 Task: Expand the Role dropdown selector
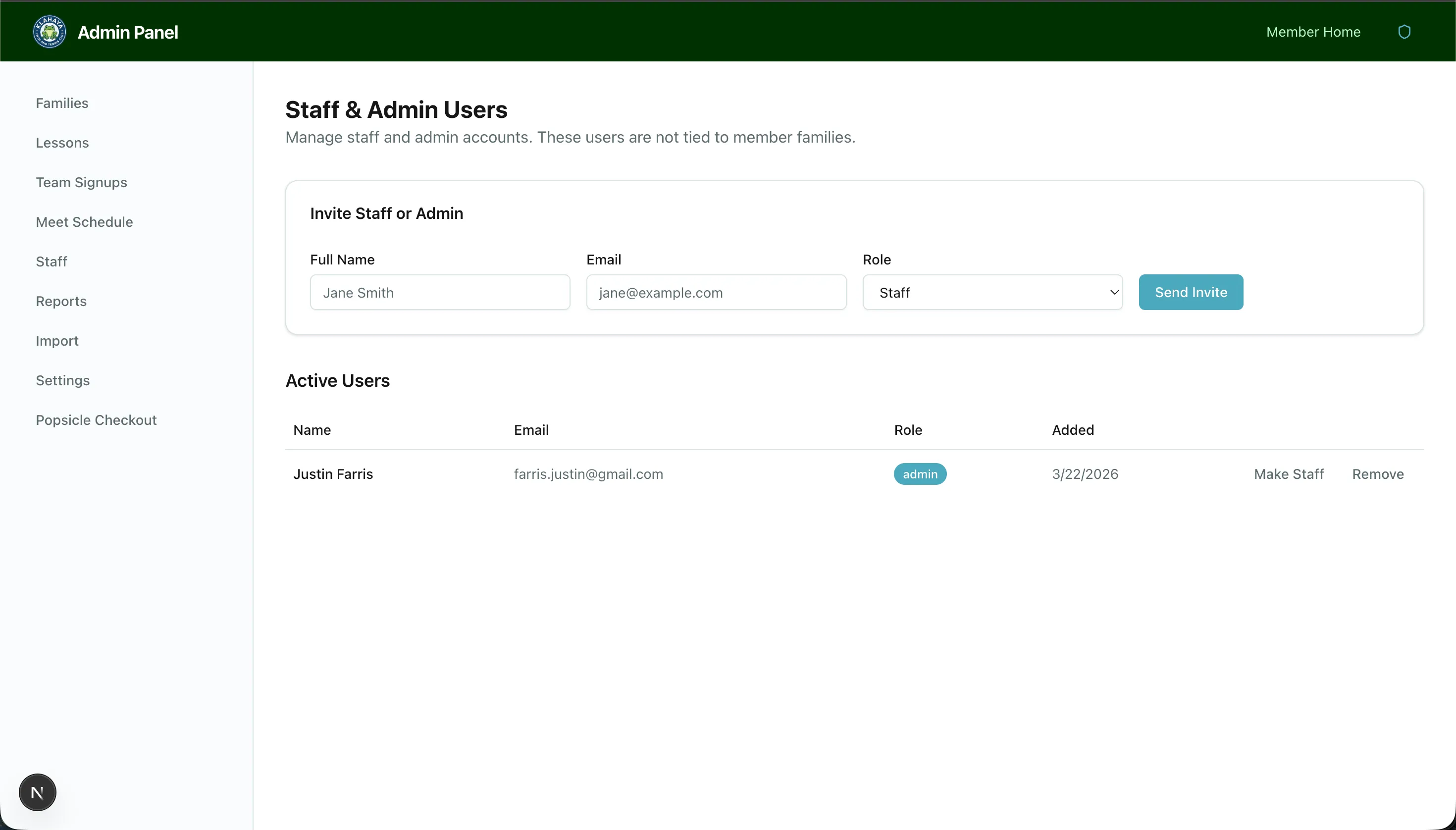pyautogui.click(x=992, y=293)
